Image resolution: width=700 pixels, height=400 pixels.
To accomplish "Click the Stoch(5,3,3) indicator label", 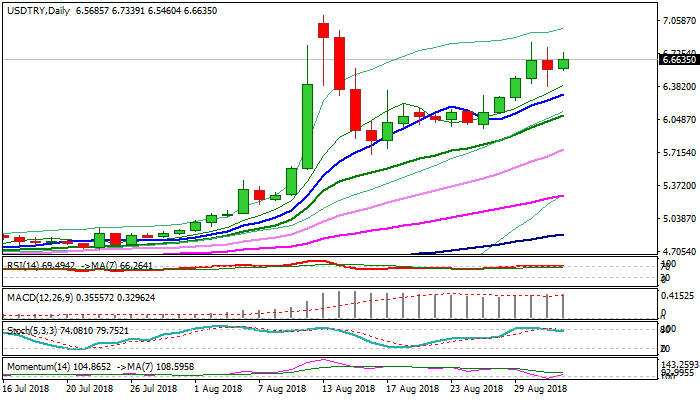I will click(x=27, y=329).
